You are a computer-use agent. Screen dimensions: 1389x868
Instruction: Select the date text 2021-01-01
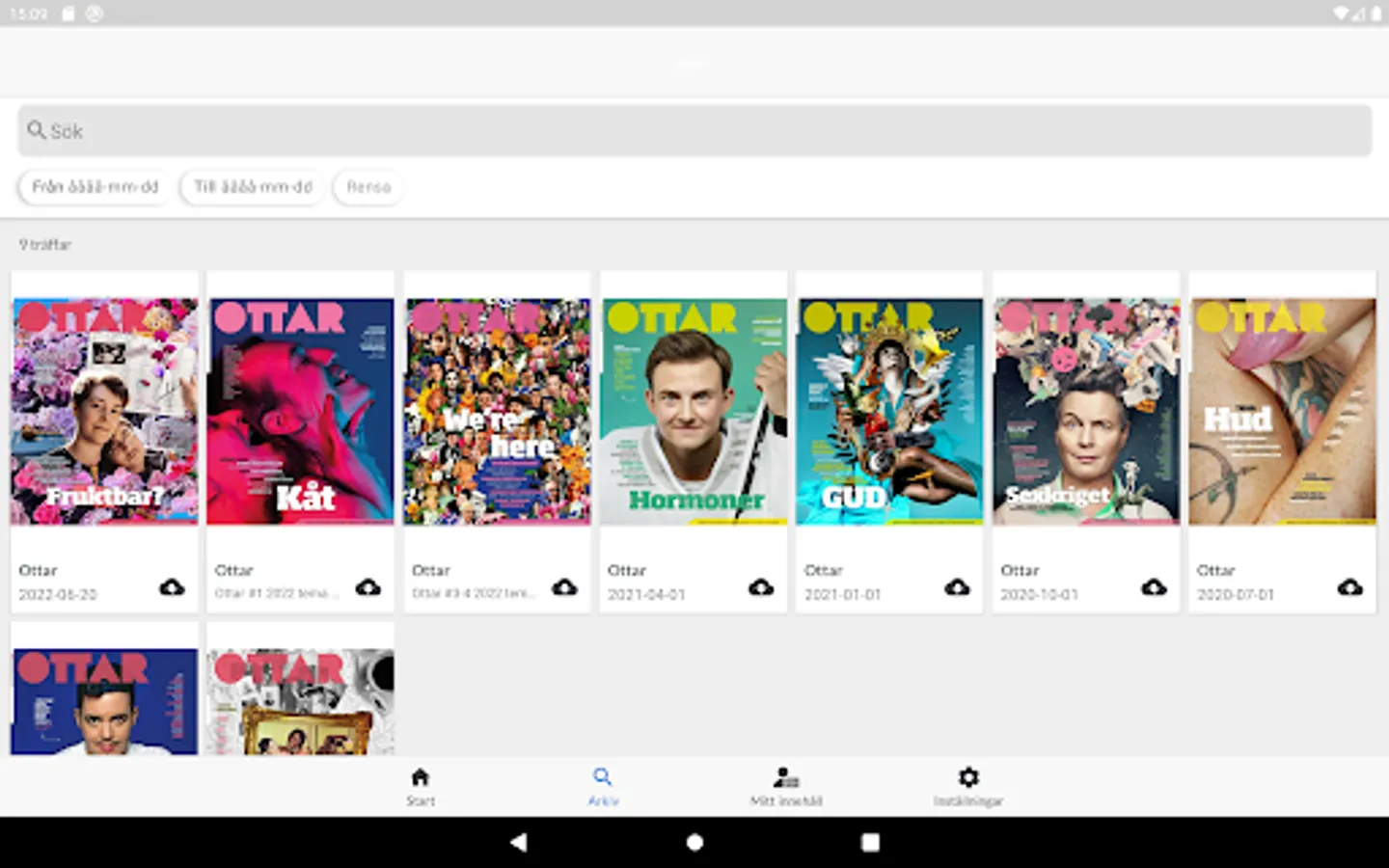click(843, 594)
